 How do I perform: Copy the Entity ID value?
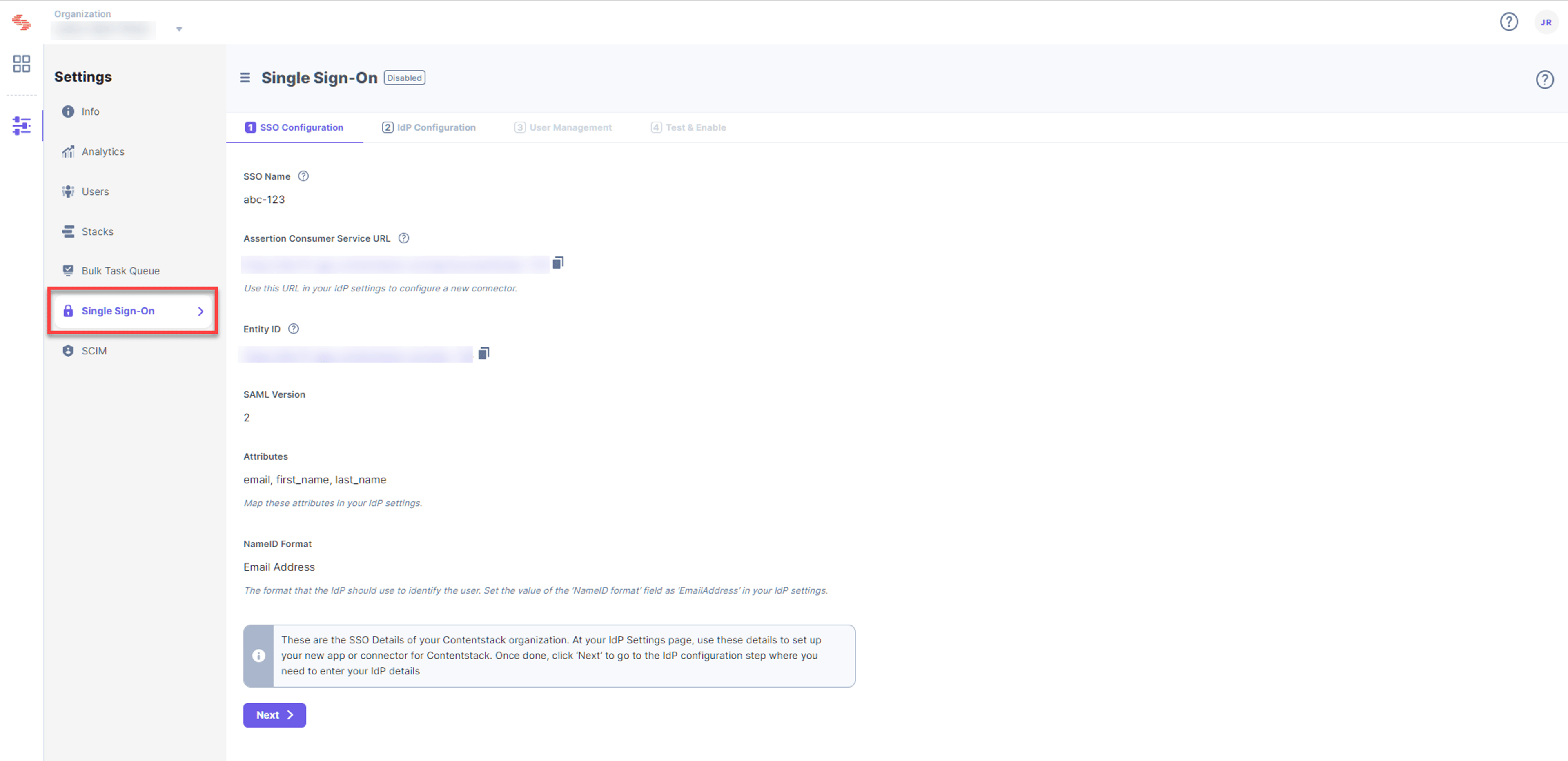(x=483, y=353)
